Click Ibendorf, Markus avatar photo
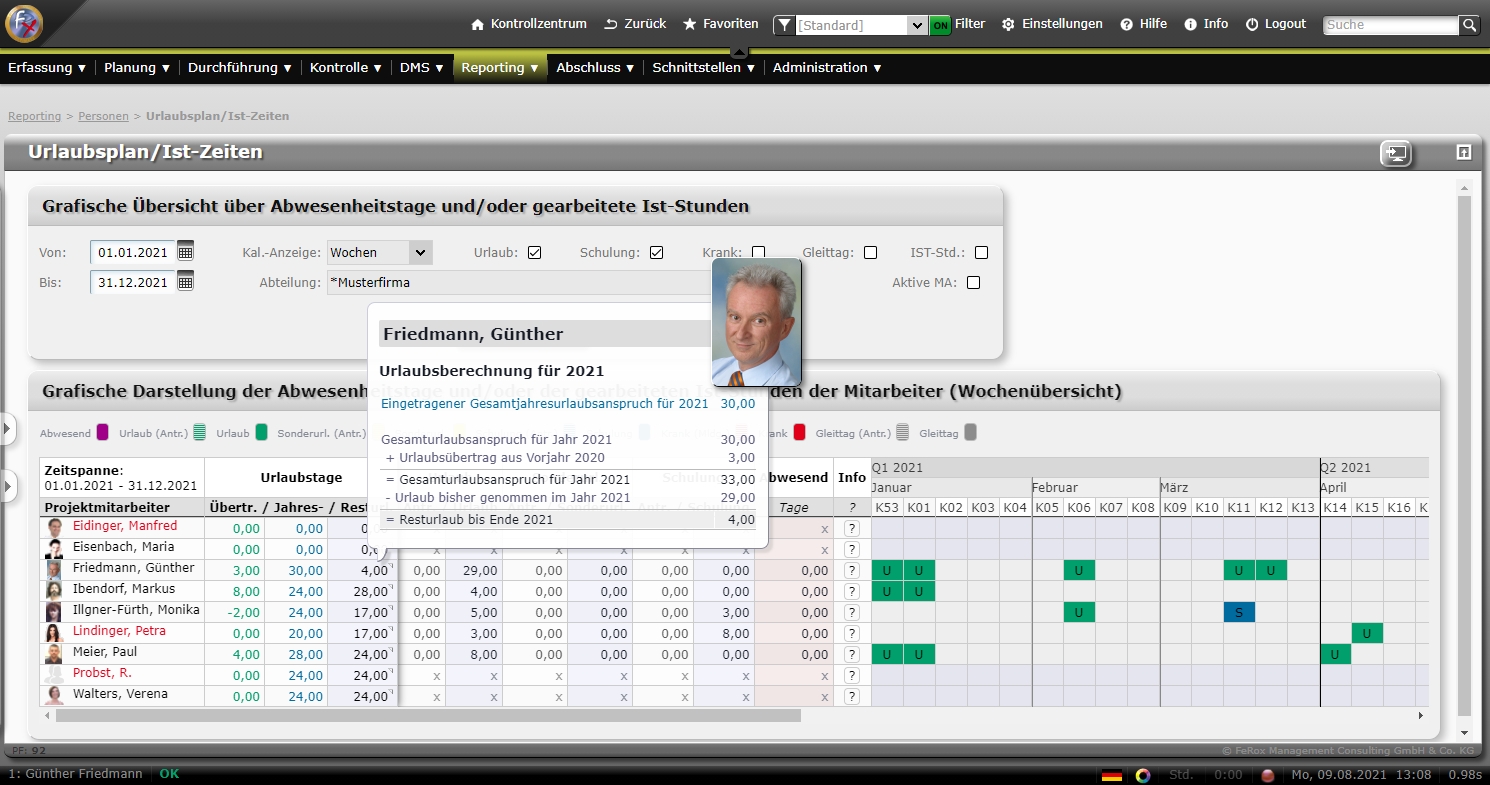 point(55,591)
